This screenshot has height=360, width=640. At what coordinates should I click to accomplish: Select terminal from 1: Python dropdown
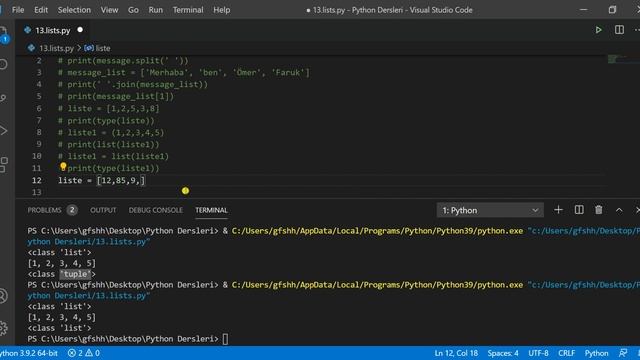click(490, 210)
